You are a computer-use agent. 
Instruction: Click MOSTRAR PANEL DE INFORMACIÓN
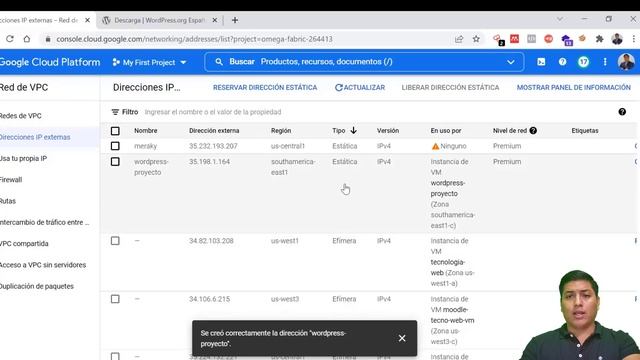[x=573, y=87]
